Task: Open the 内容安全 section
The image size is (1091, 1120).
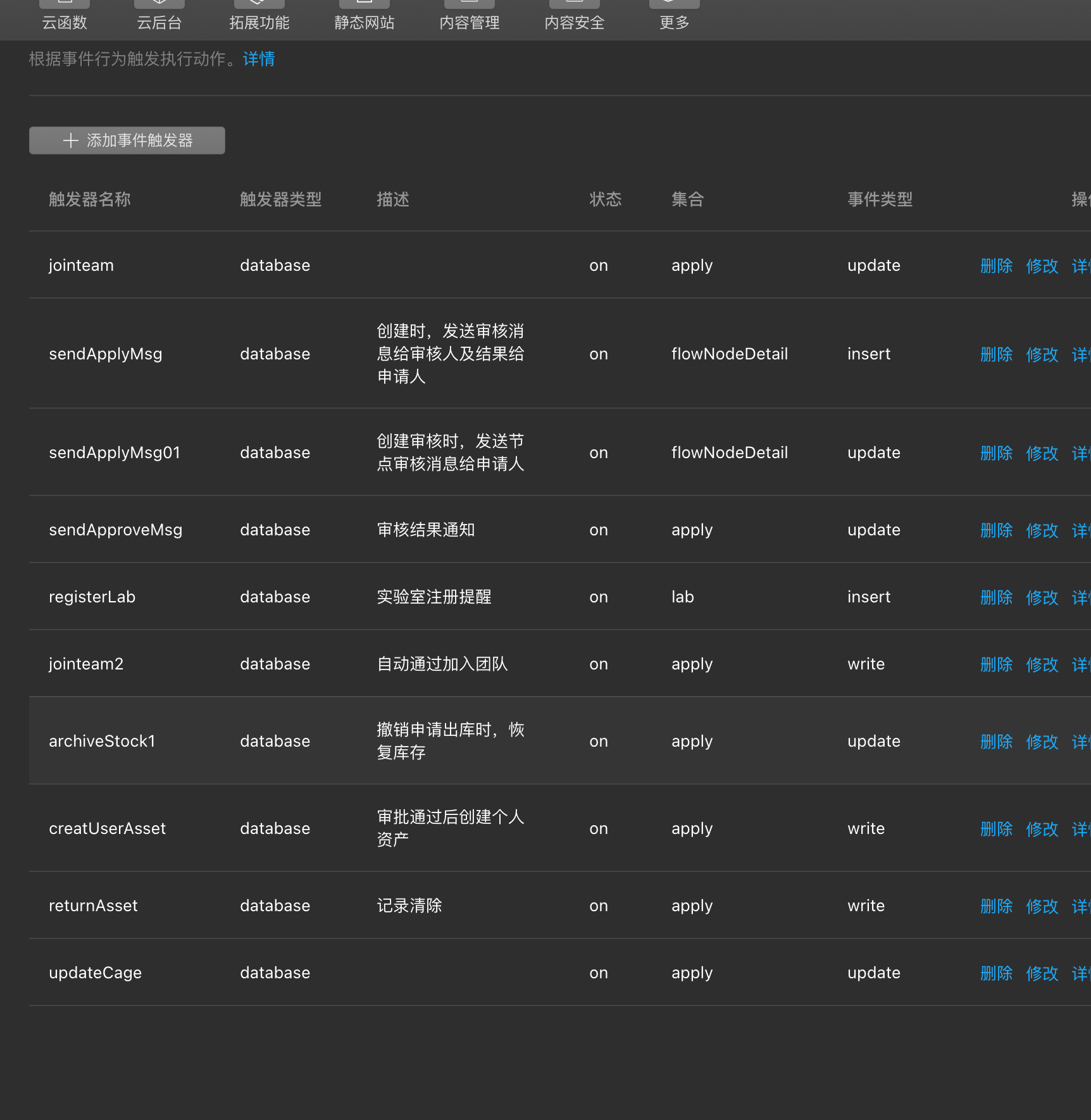Action: (x=574, y=21)
